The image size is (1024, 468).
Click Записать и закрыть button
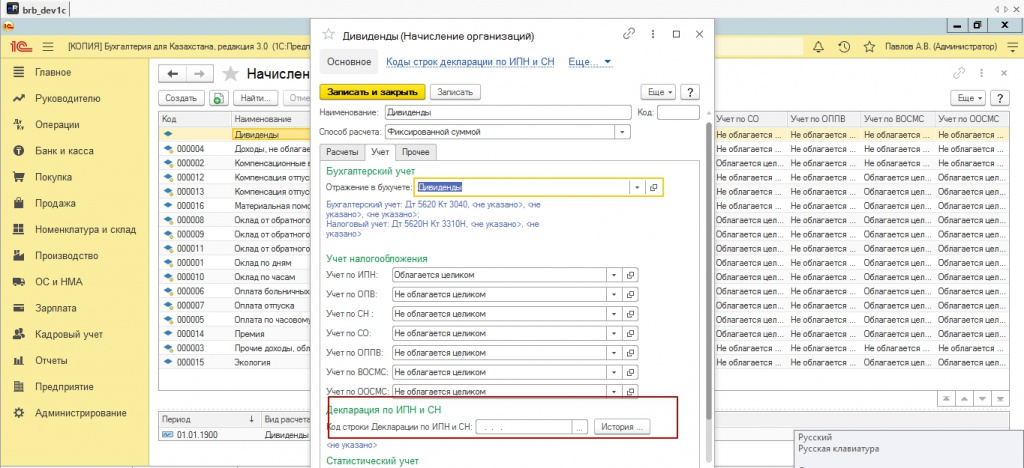372,92
